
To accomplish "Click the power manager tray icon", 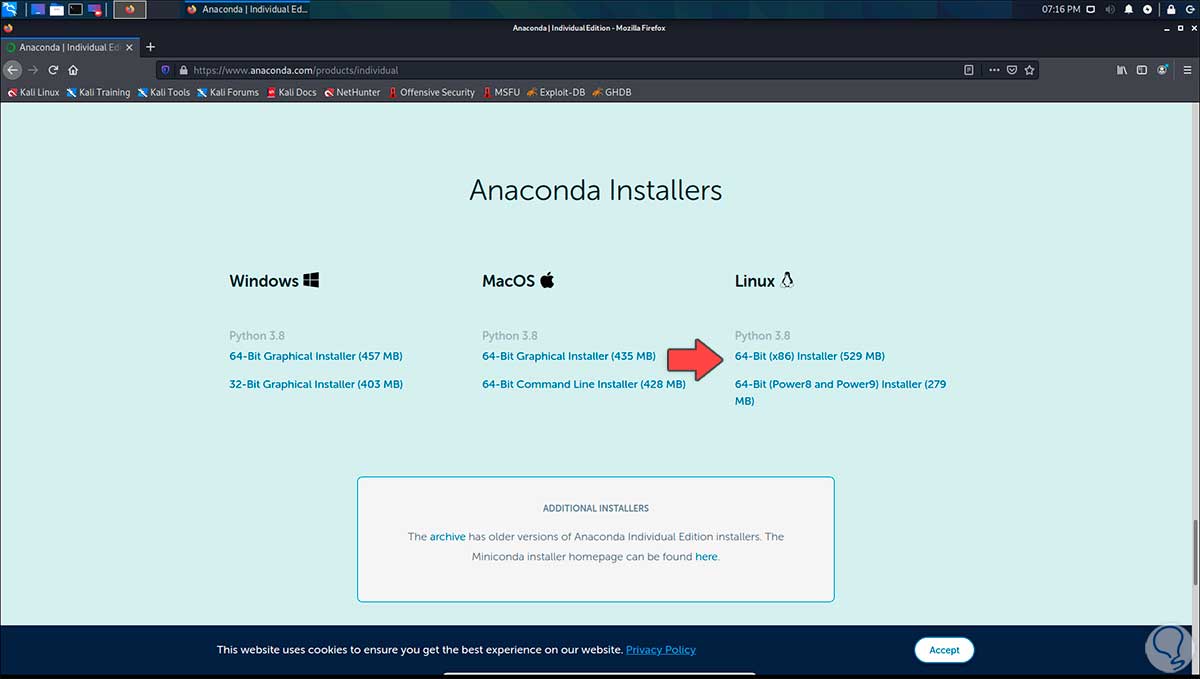I will pos(1147,9).
